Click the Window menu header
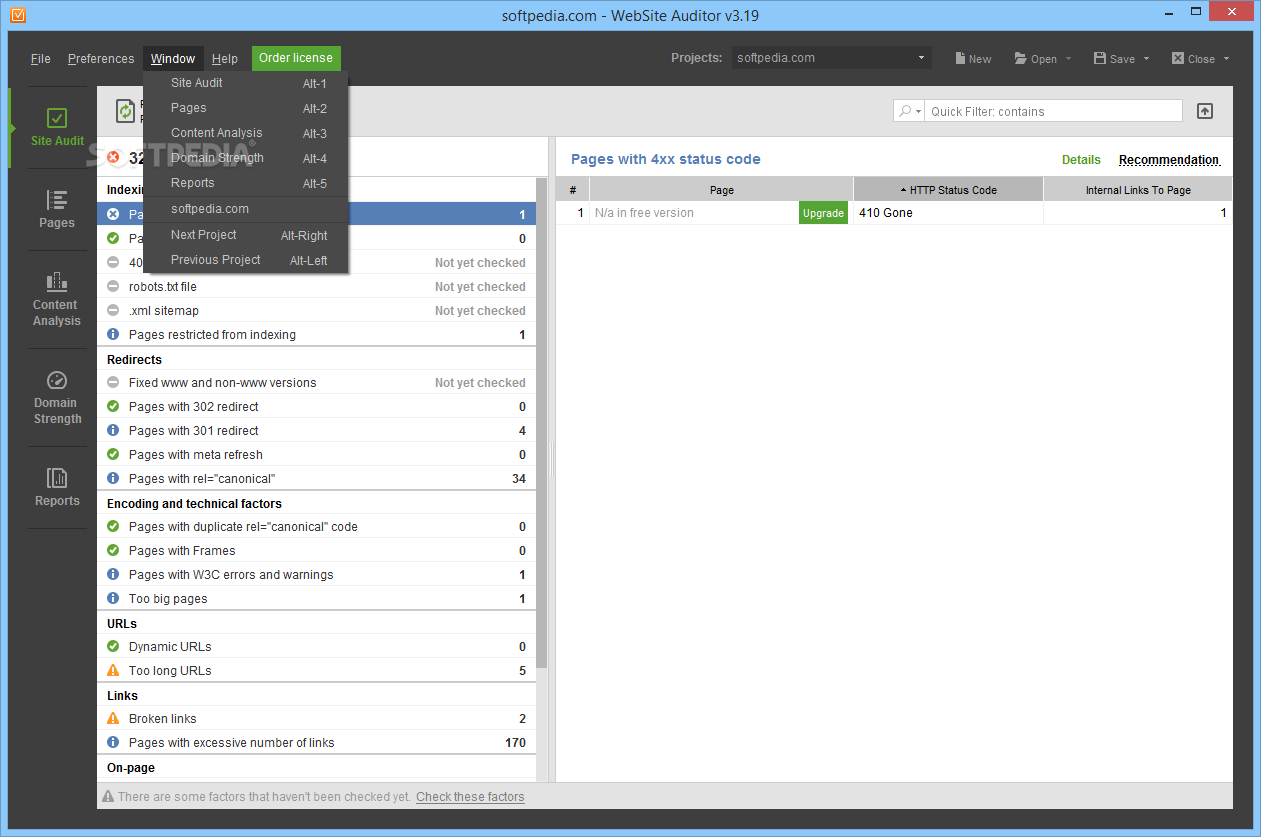 click(173, 58)
